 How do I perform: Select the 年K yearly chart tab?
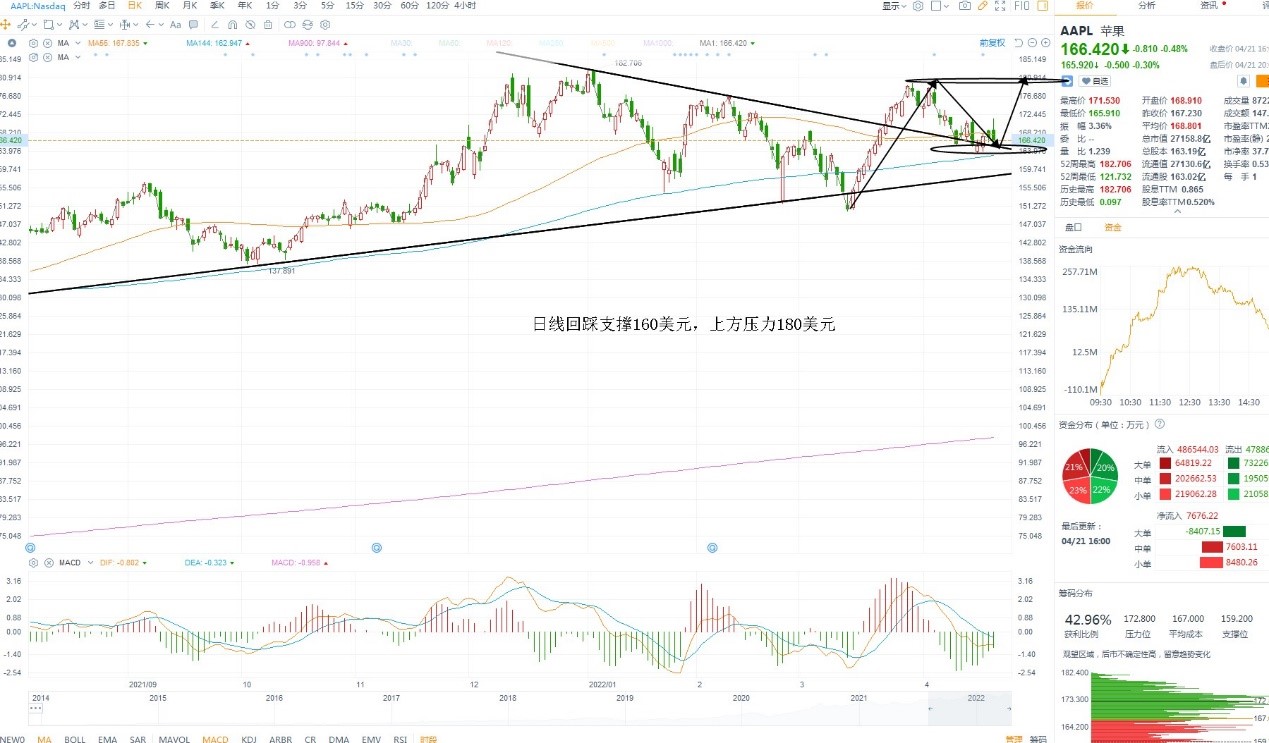[244, 6]
